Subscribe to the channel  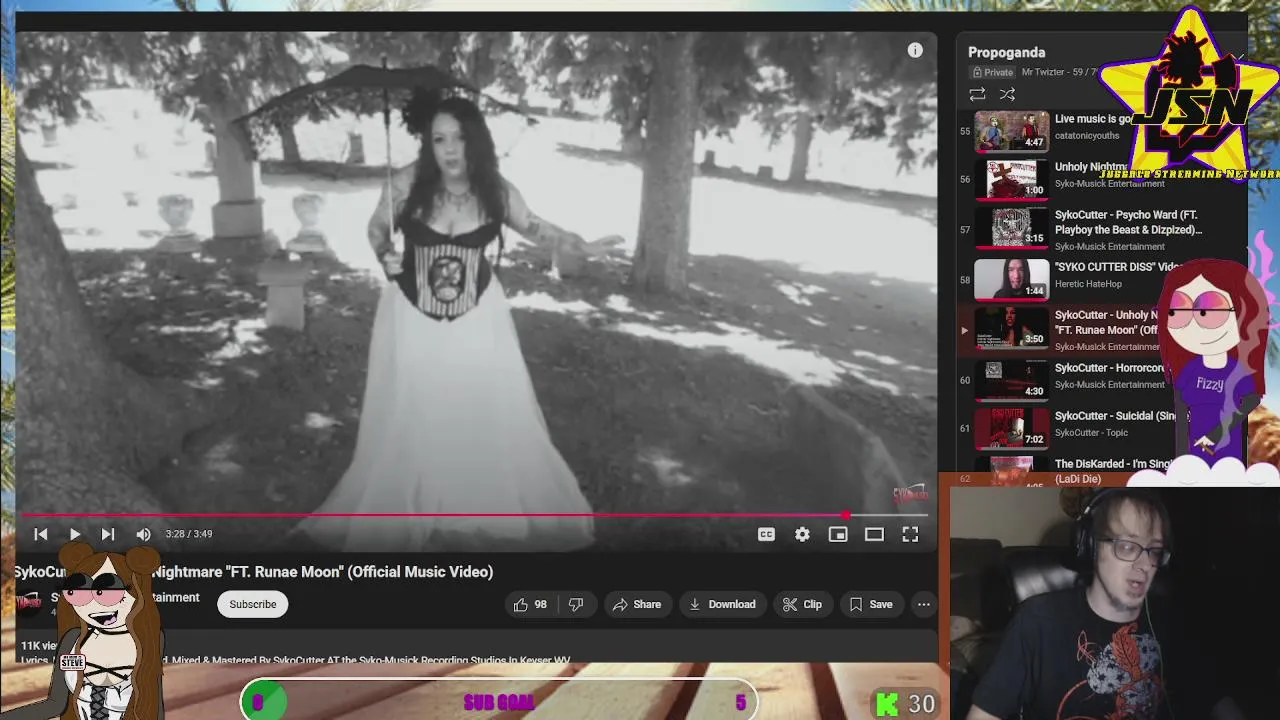[253, 604]
